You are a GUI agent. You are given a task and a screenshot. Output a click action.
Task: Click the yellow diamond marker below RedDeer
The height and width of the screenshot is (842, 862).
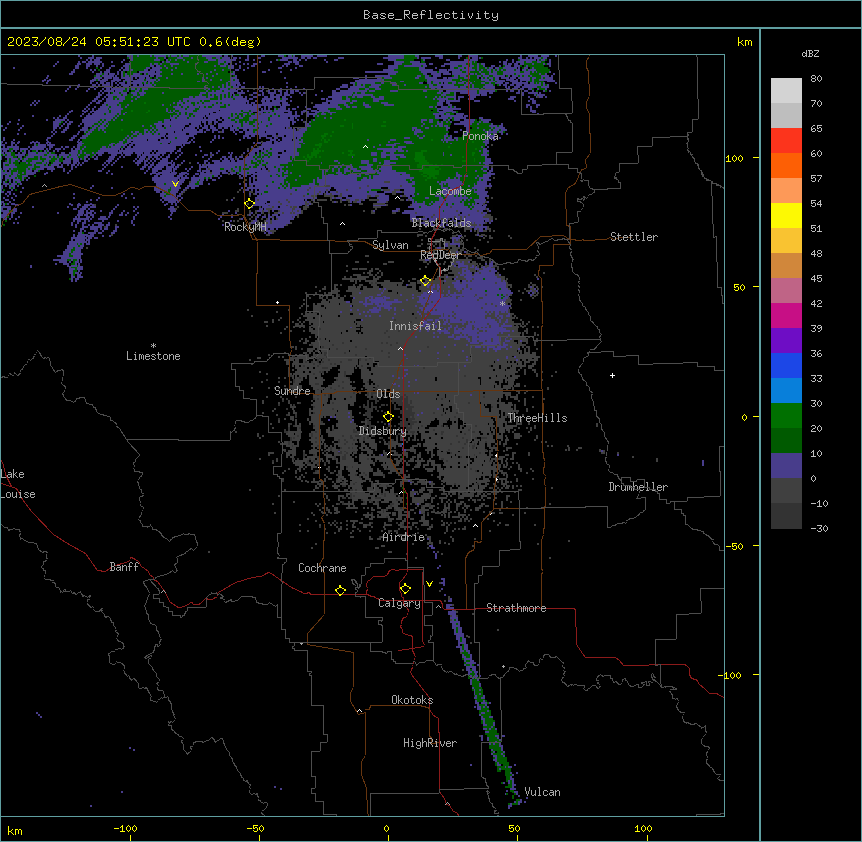coord(426,281)
